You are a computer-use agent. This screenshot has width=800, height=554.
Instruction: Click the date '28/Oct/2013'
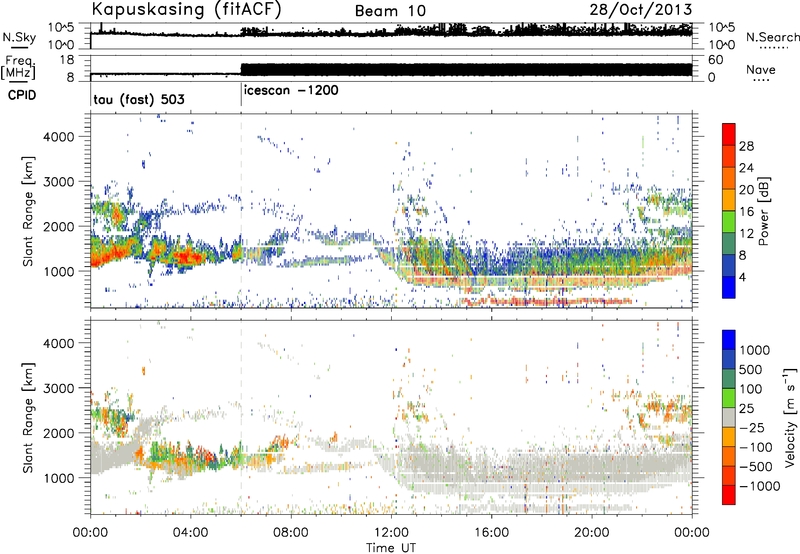tap(641, 10)
